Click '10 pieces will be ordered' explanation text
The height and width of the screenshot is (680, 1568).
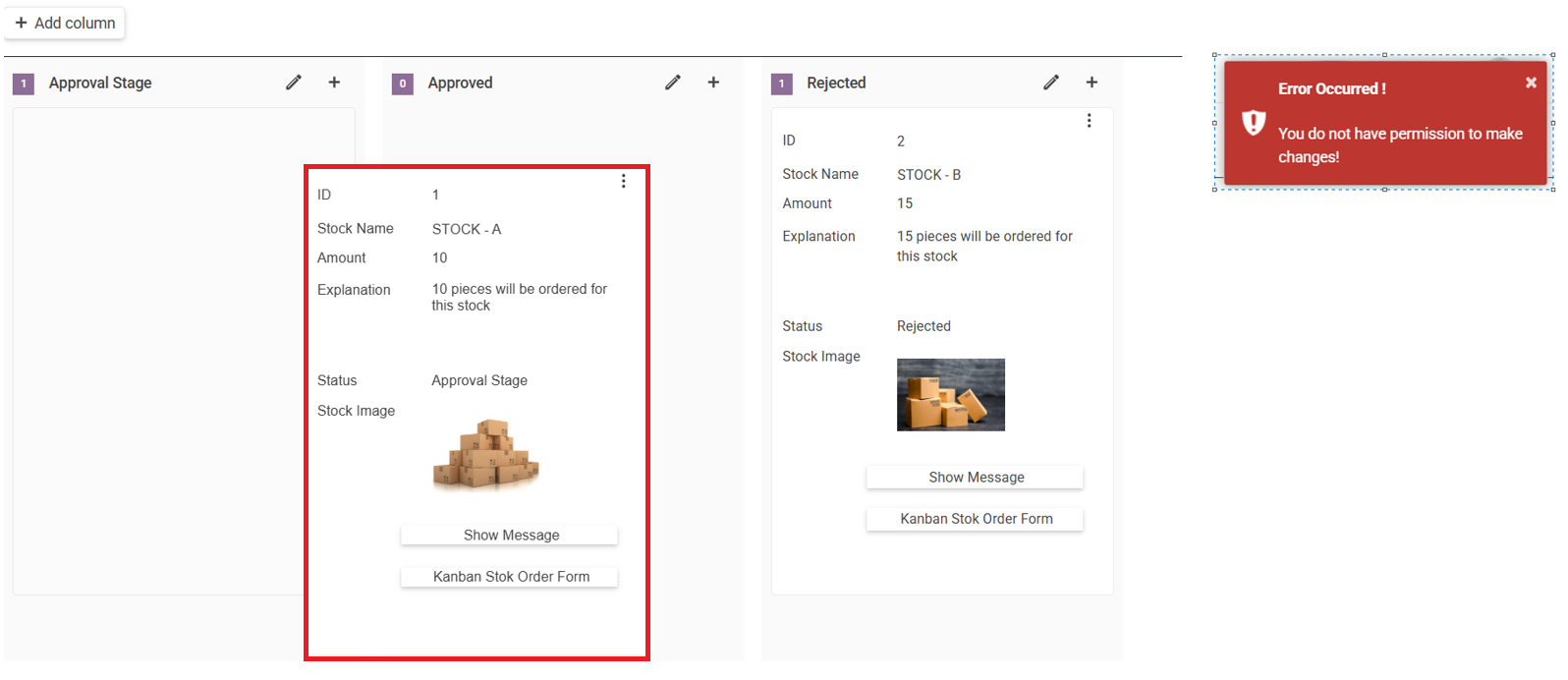520,297
